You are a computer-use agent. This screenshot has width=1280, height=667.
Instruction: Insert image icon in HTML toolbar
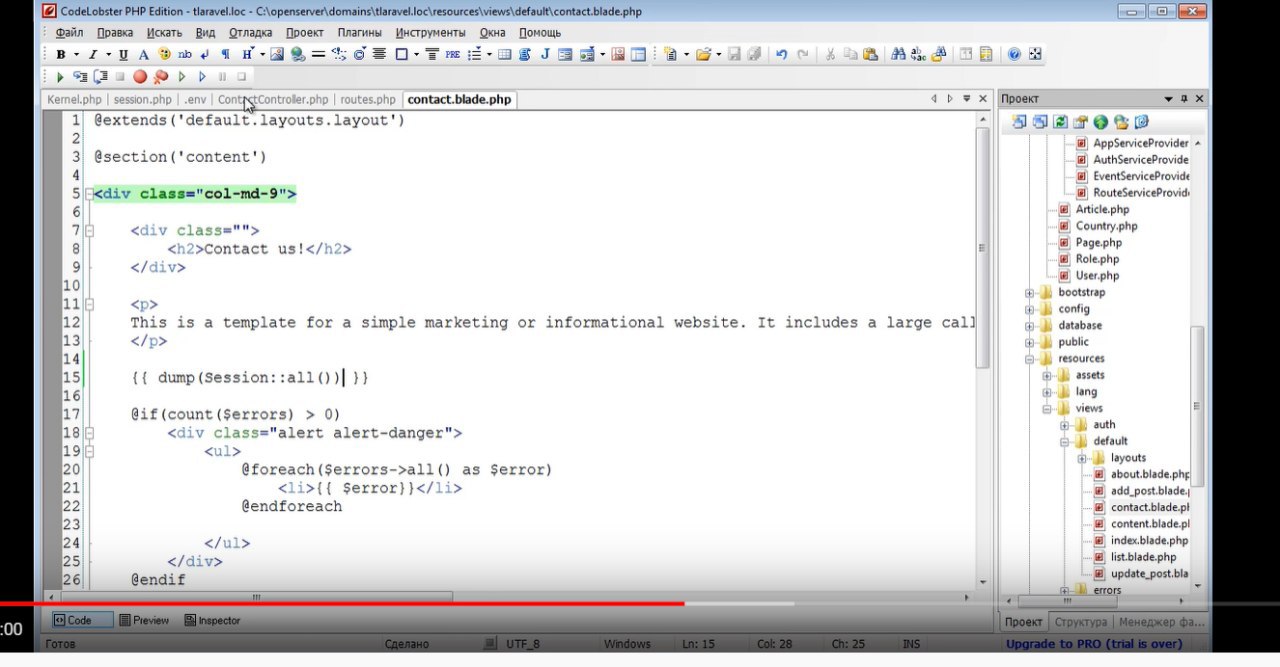277,55
